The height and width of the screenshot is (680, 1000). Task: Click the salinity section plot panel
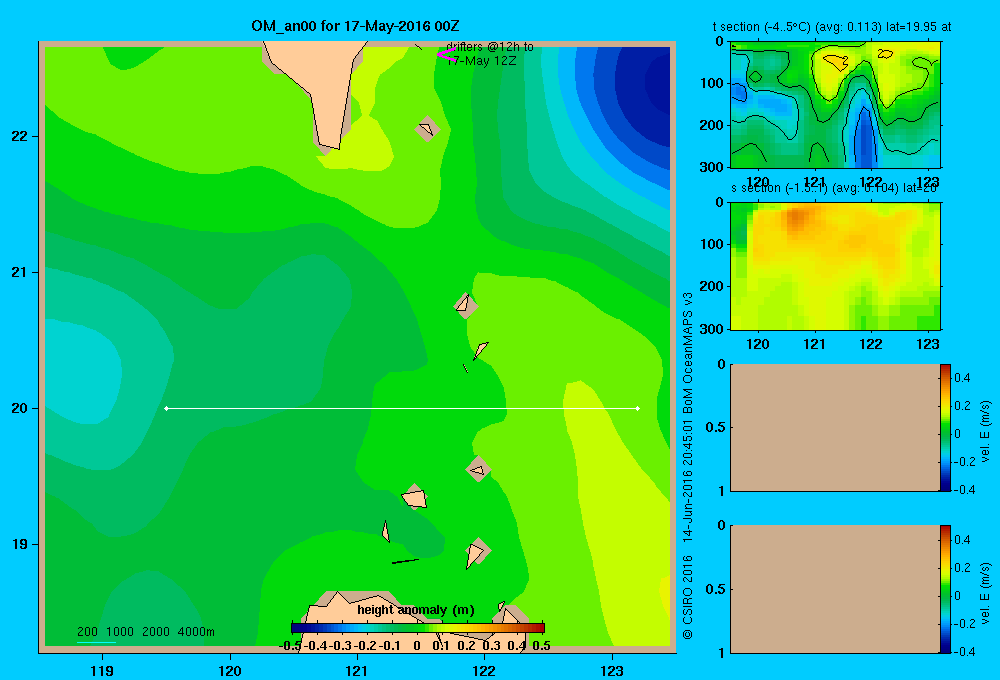pos(835,266)
